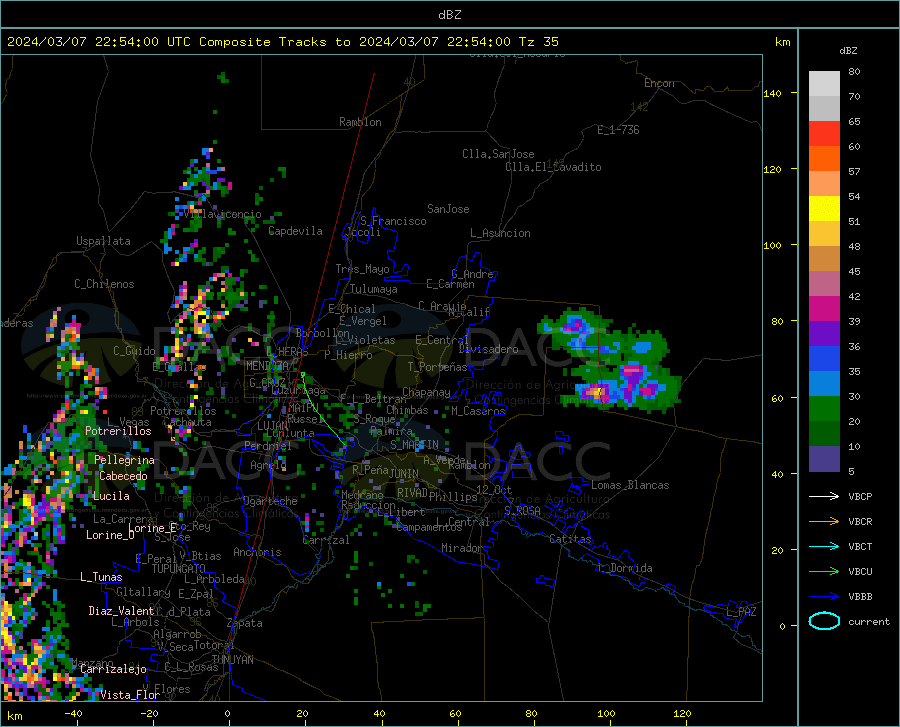Image resolution: width=900 pixels, height=727 pixels.
Task: Click the C_Chilenos map label
Action: click(x=104, y=284)
